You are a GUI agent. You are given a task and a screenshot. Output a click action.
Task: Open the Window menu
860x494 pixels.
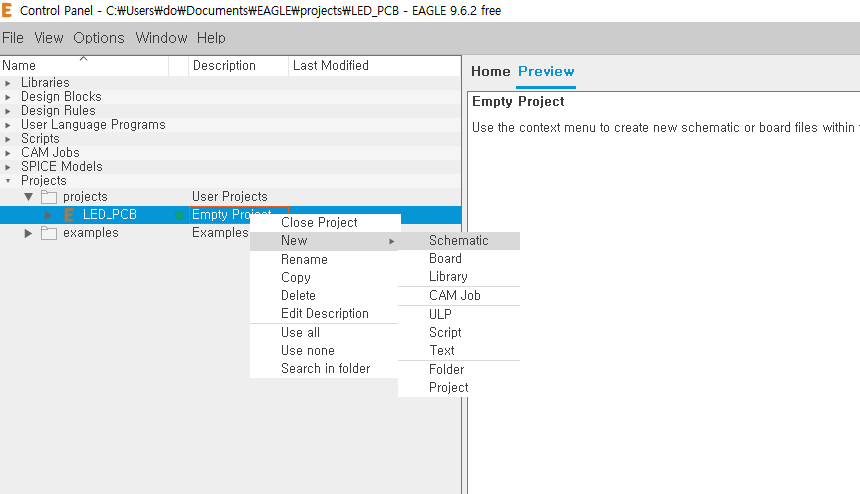pyautogui.click(x=161, y=38)
